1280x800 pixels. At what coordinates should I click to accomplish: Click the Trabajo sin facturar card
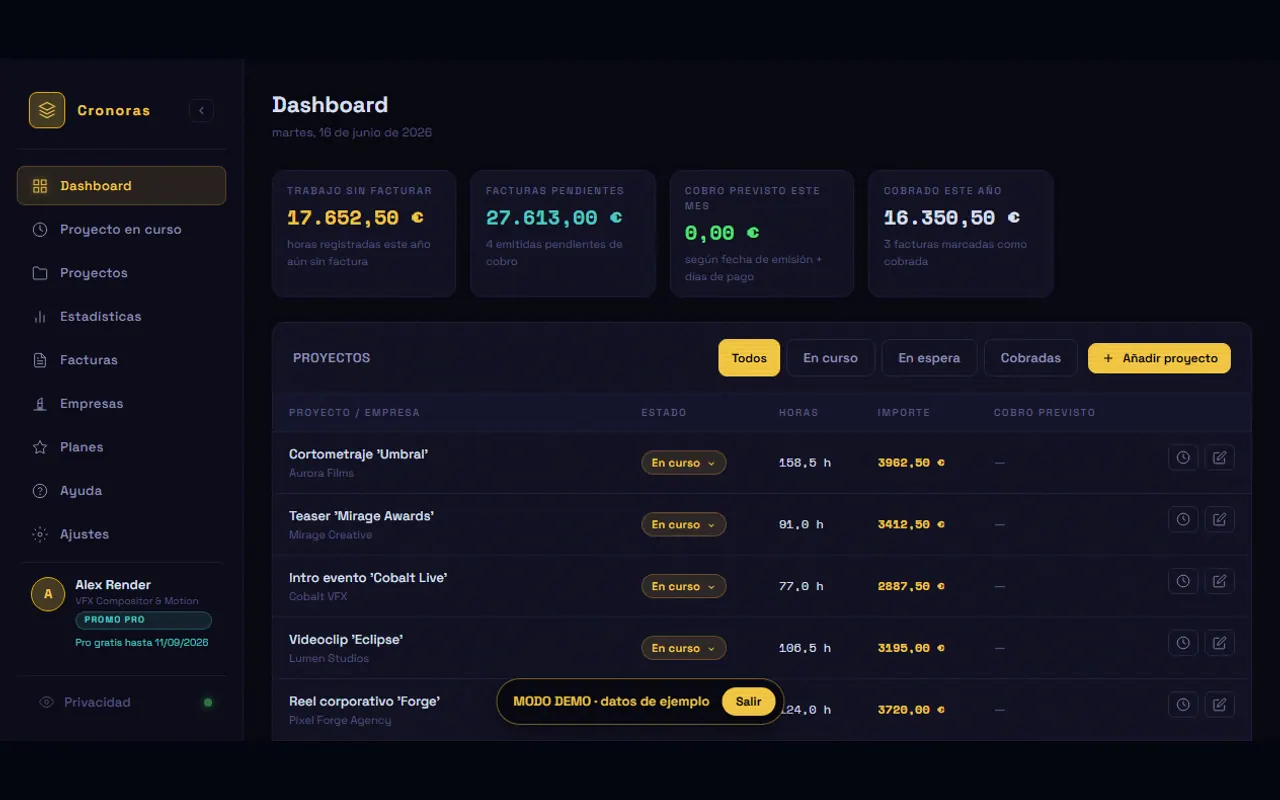point(364,234)
